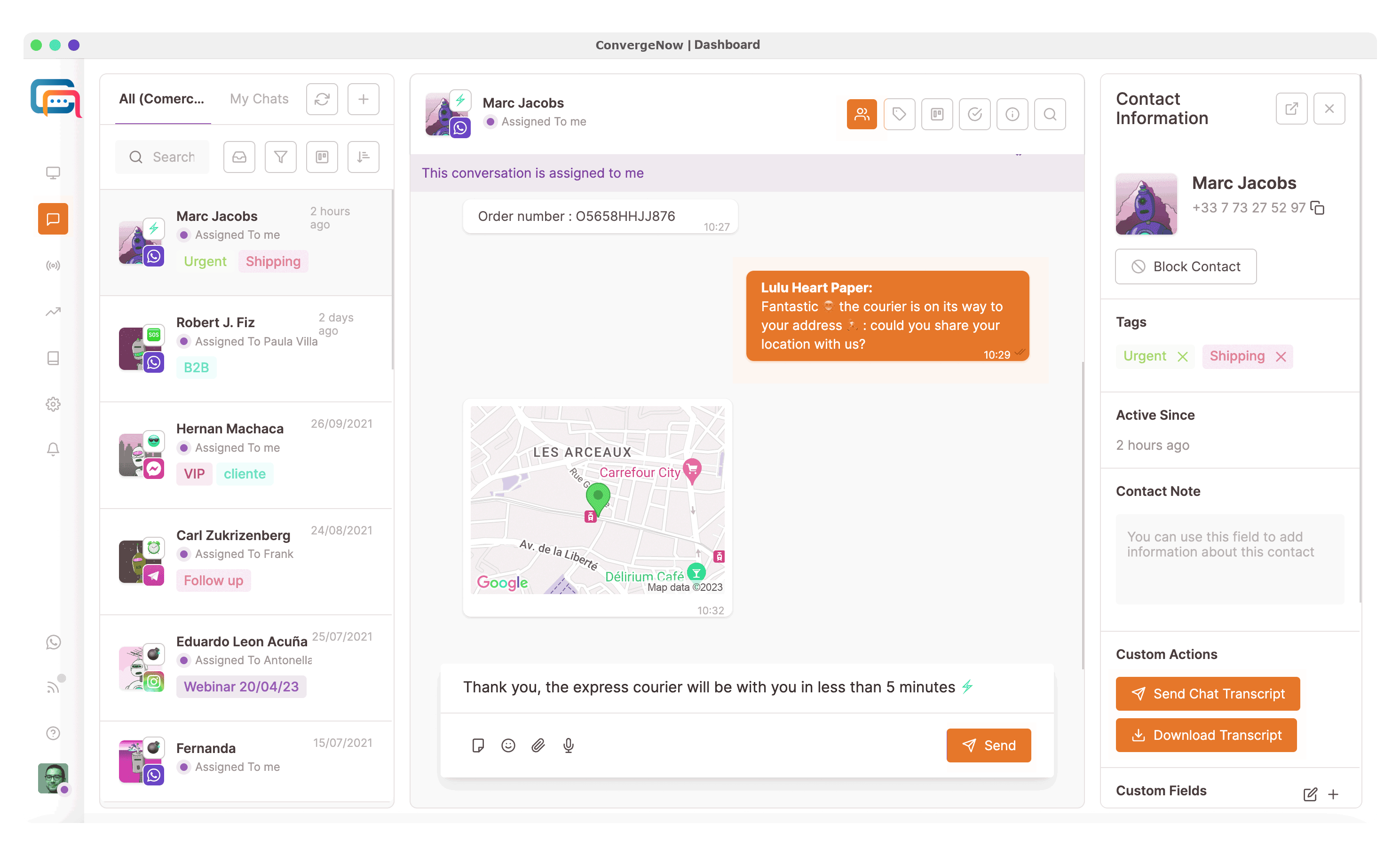Open the tag icon in chat header
Screen dimensions: 1400x855
pyautogui.click(x=899, y=114)
